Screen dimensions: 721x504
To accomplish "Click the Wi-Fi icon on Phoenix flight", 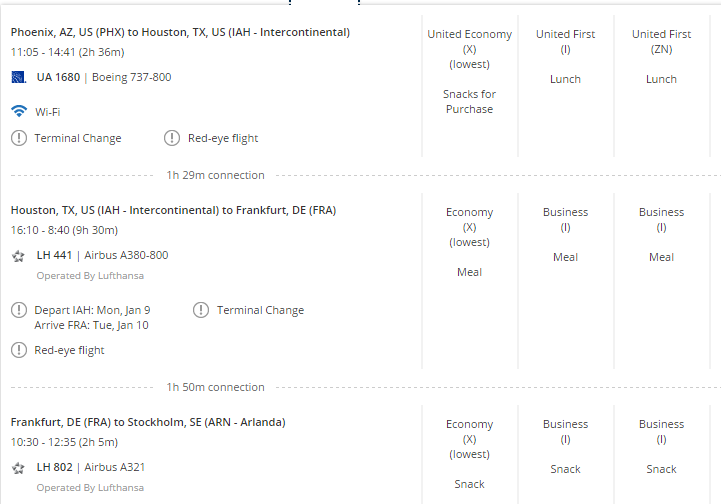I will pos(19,111).
